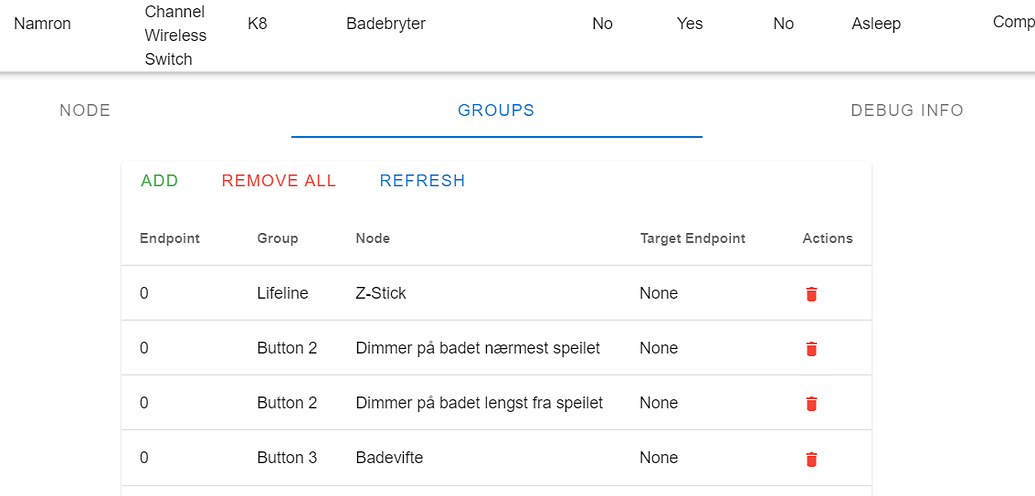Delete the Lifeline Z-Stick association
The width and height of the screenshot is (1035, 496).
[811, 294]
